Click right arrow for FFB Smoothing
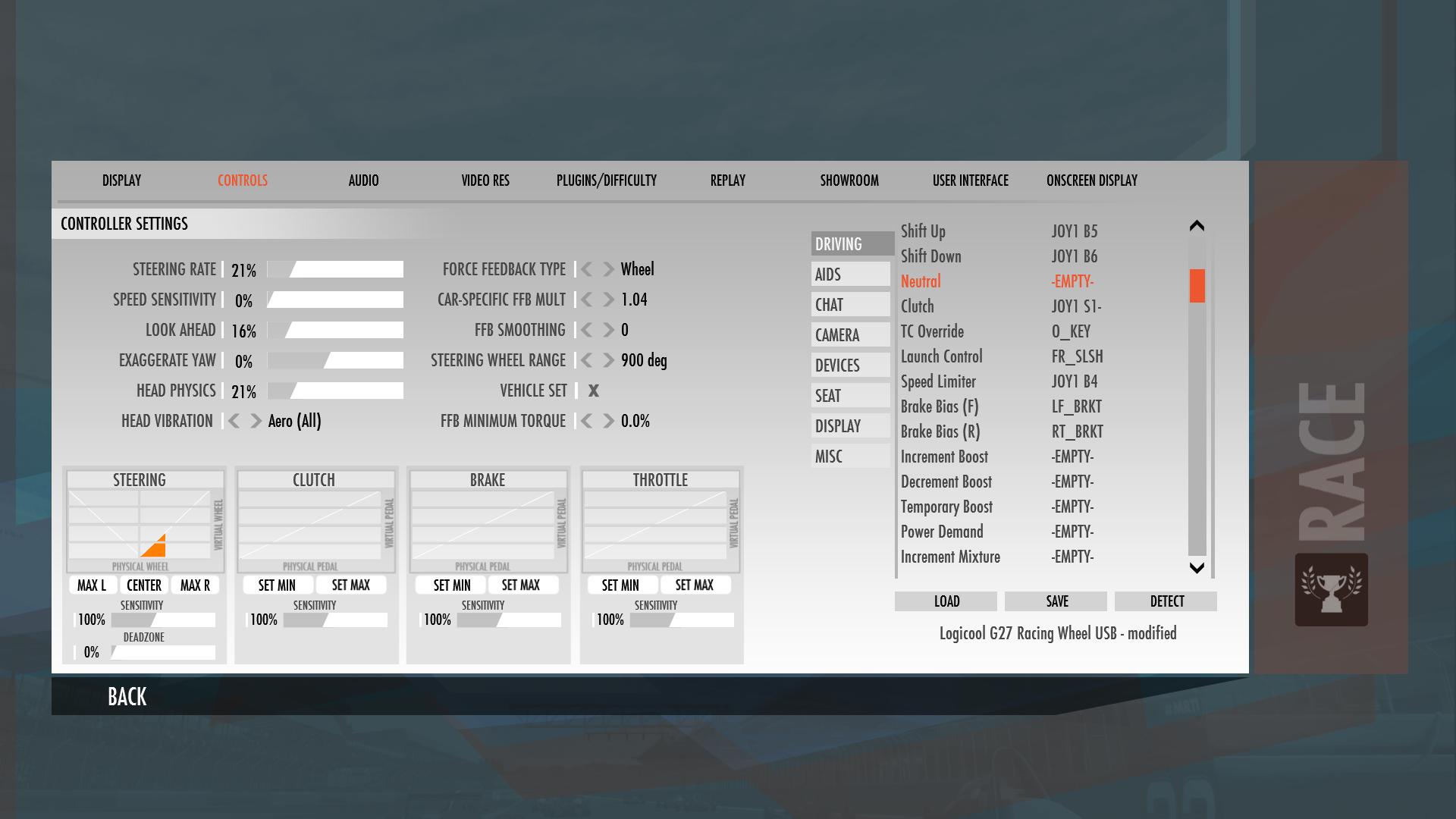1456x819 pixels. point(608,330)
